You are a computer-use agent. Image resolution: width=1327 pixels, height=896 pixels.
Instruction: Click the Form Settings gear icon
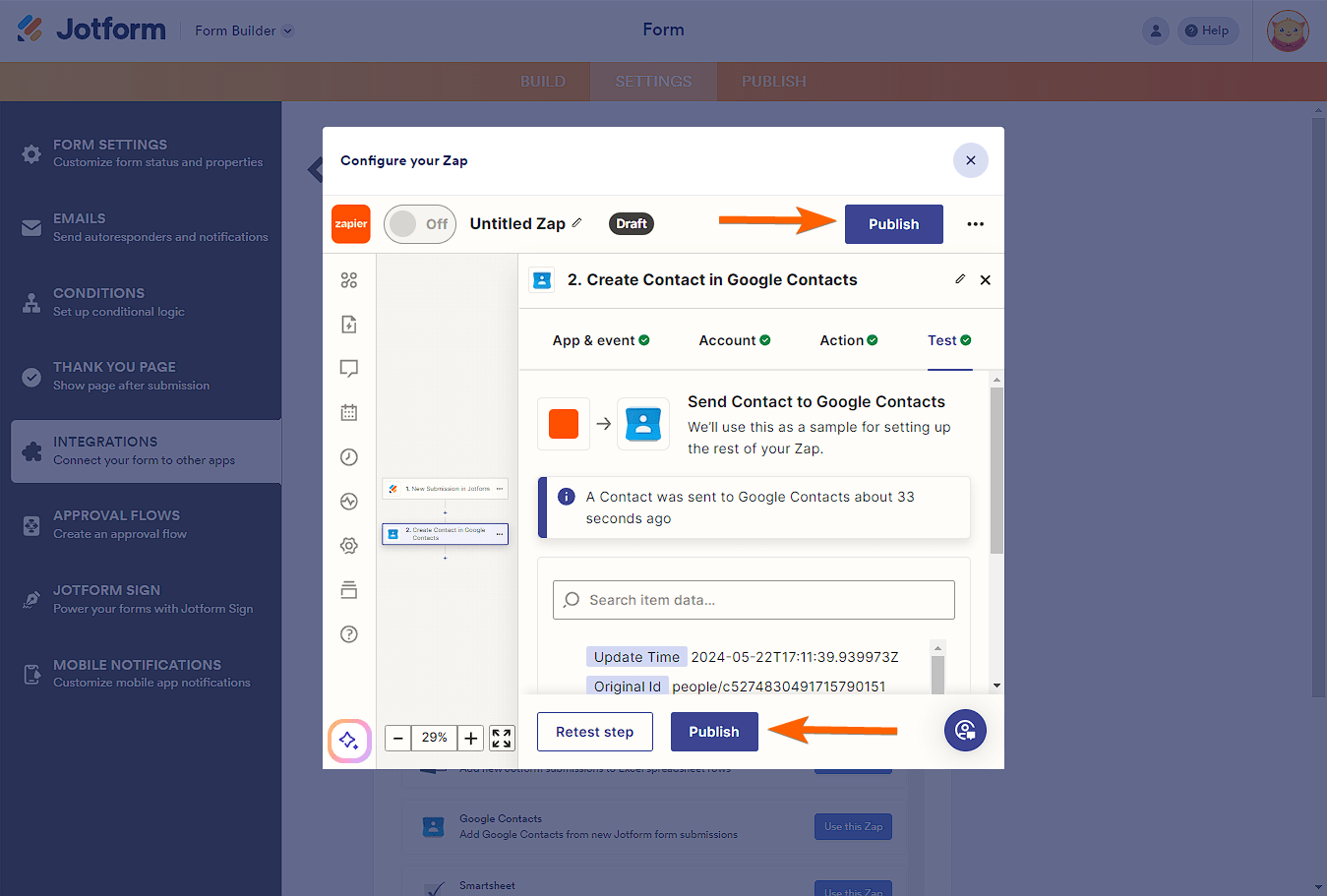point(31,154)
